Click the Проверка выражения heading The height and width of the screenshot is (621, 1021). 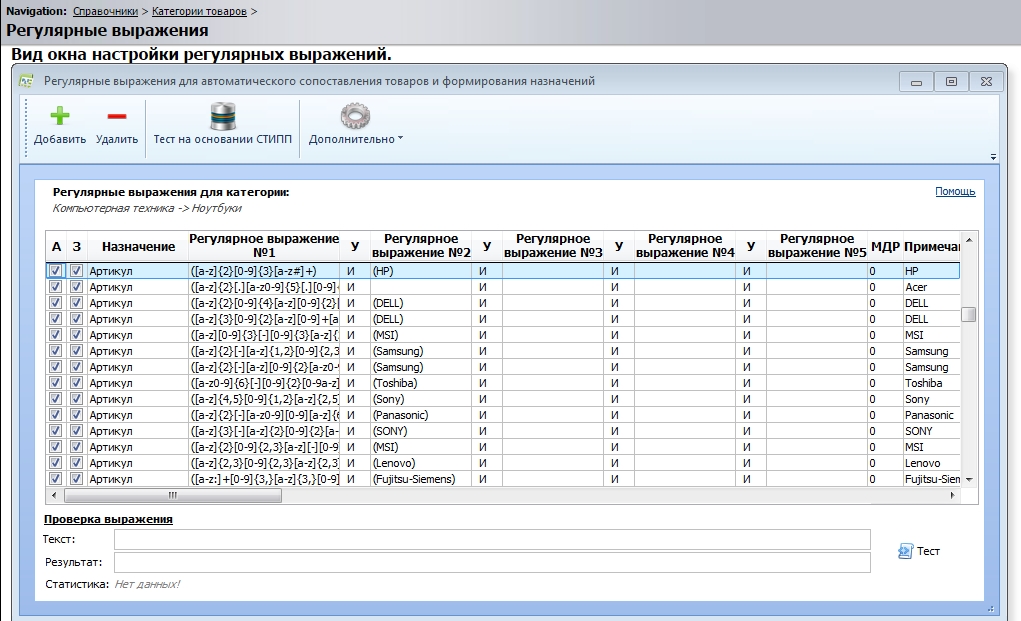click(x=108, y=519)
